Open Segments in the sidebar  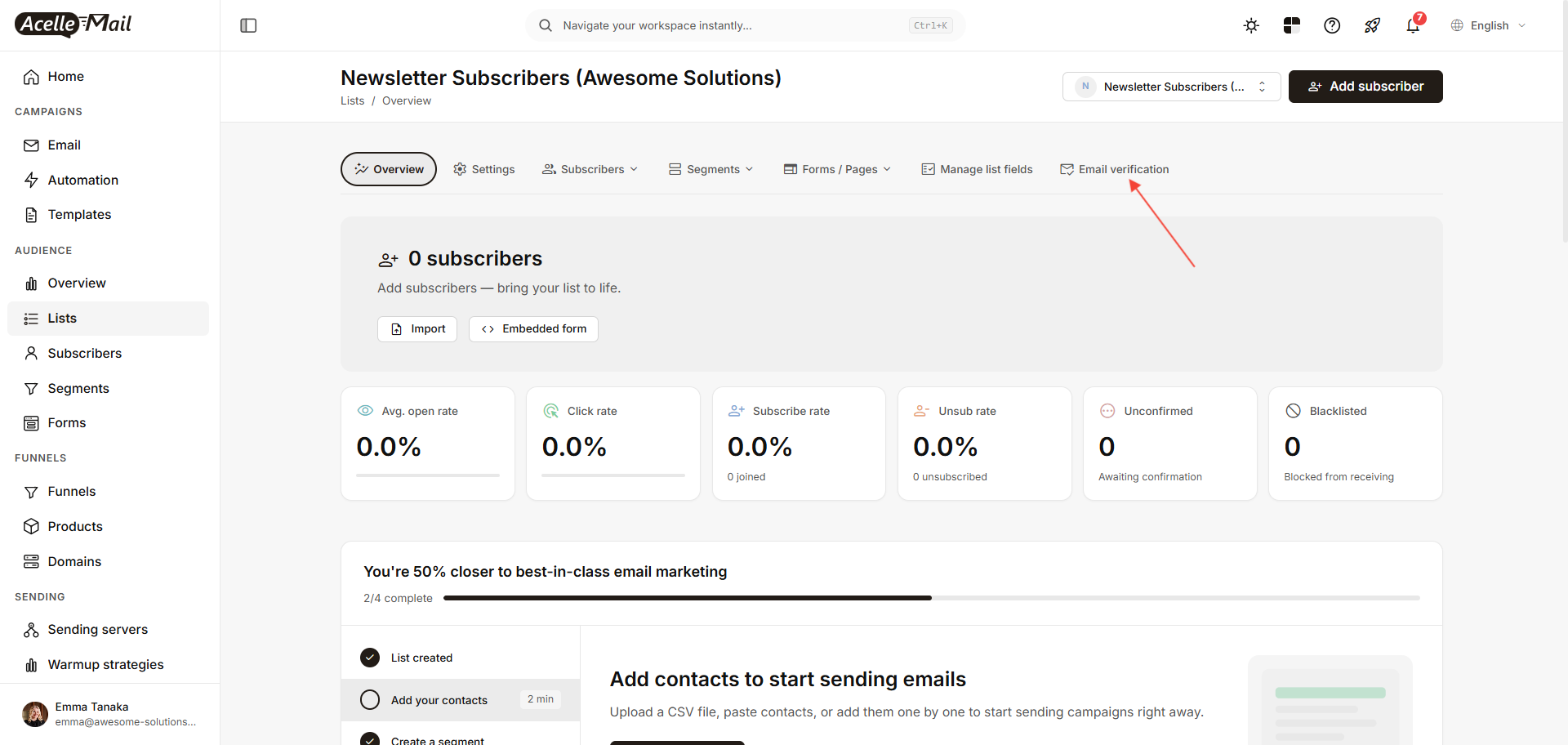[x=108, y=388]
